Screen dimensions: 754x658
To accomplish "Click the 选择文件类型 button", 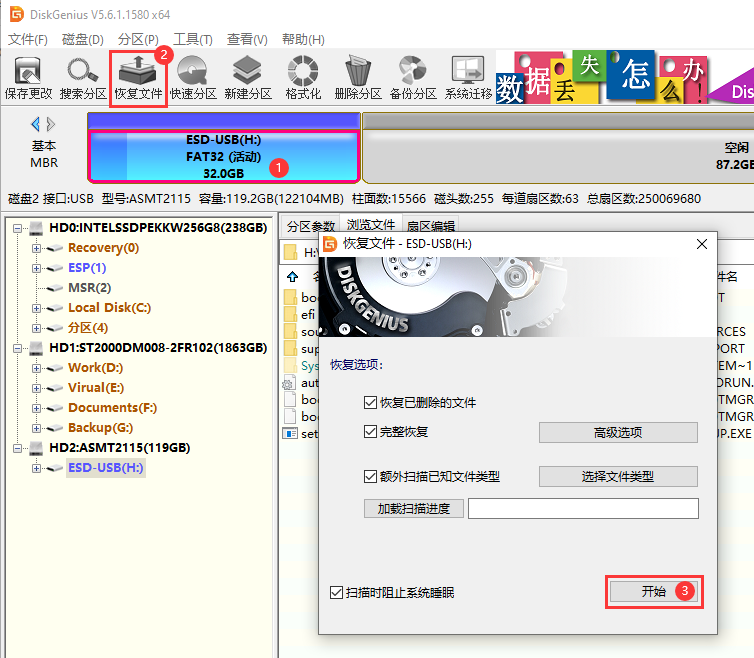I will coord(617,477).
